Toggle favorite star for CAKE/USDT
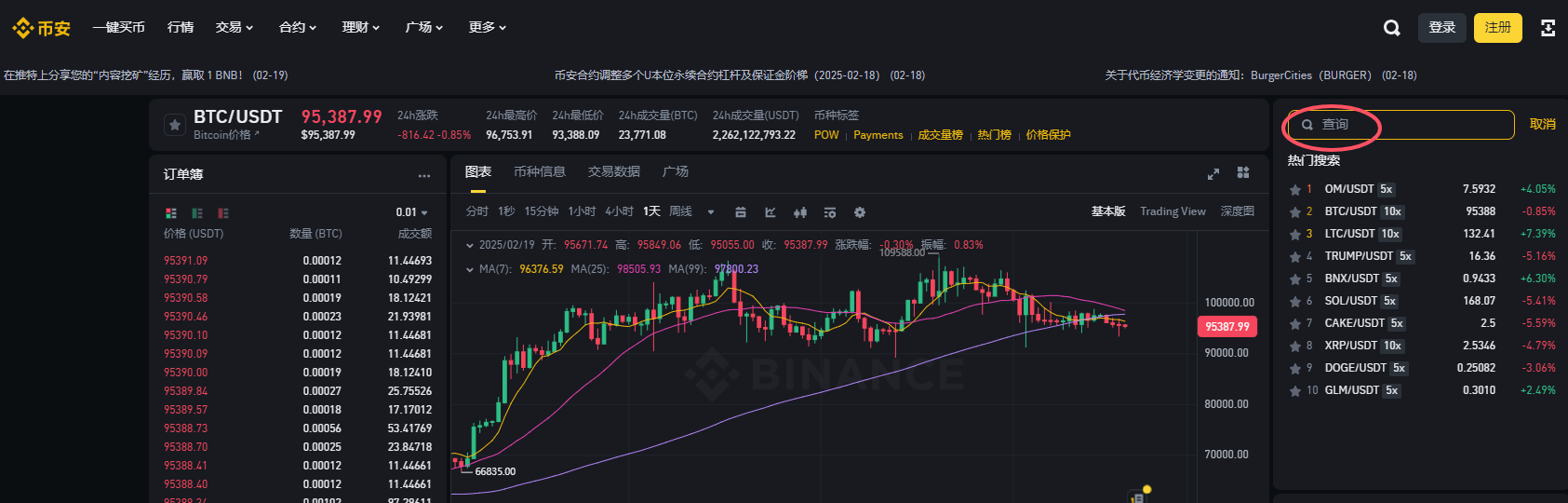This screenshot has width=1568, height=503. pos(1294,324)
